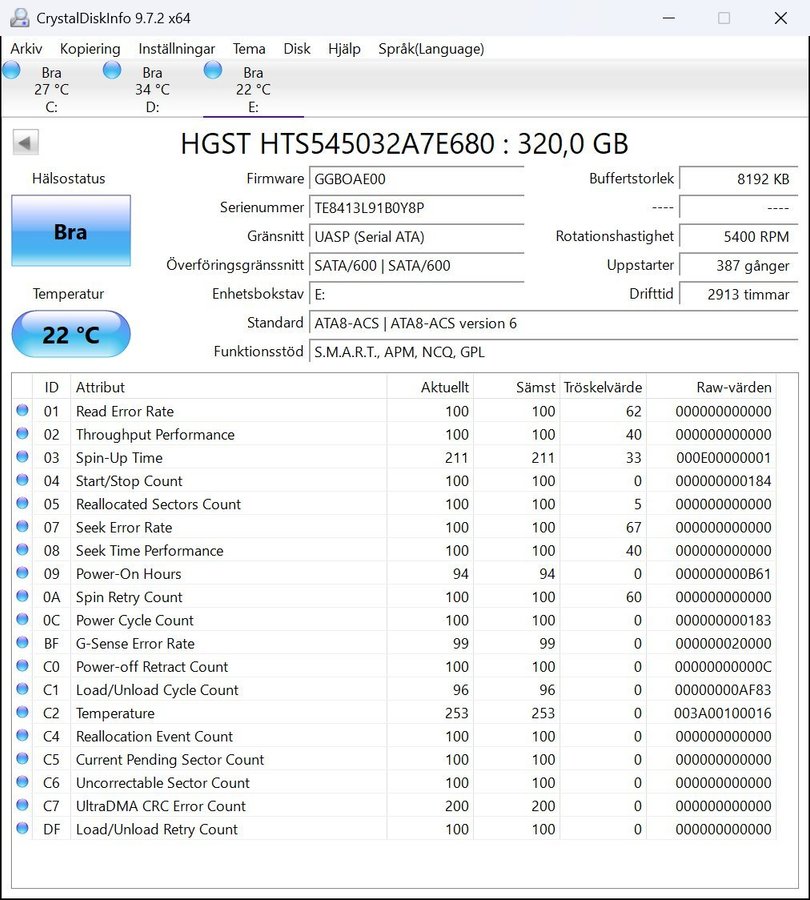Open the Språk(Language) menu
The image size is (810, 900).
tap(431, 48)
